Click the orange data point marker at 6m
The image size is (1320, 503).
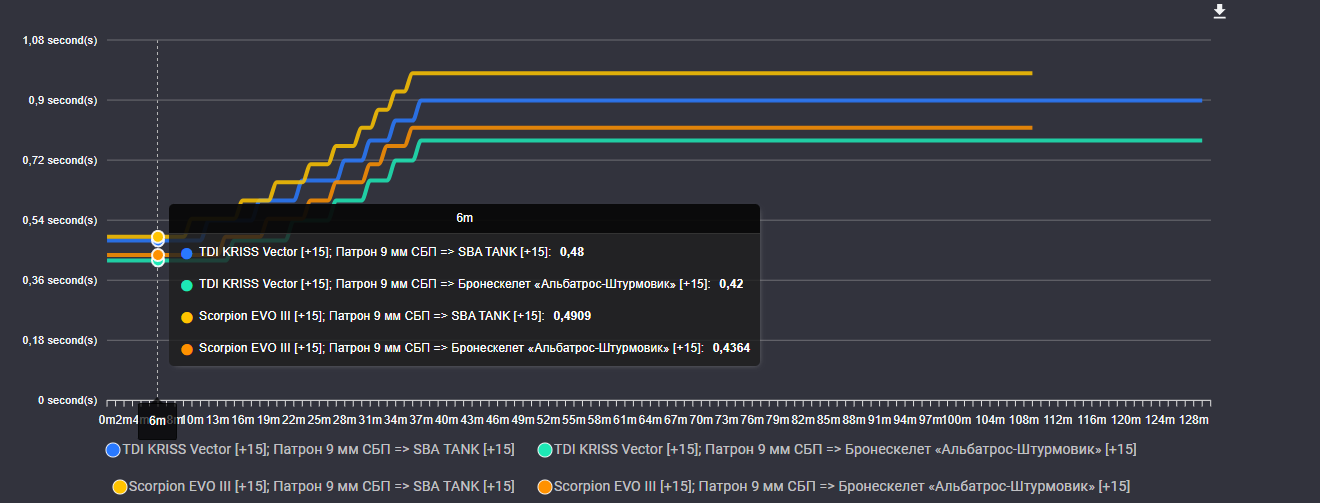(158, 255)
